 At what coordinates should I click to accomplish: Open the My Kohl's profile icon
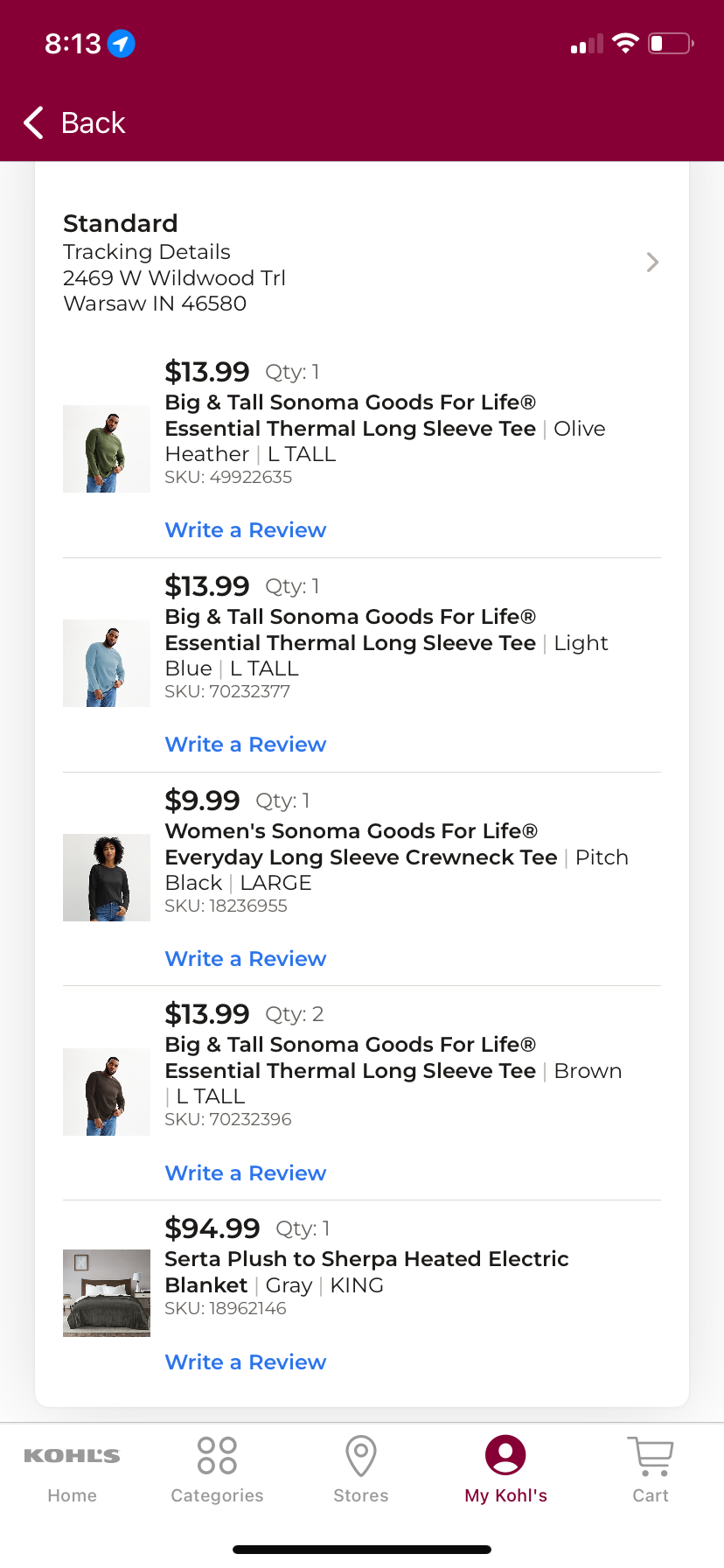coord(505,1455)
